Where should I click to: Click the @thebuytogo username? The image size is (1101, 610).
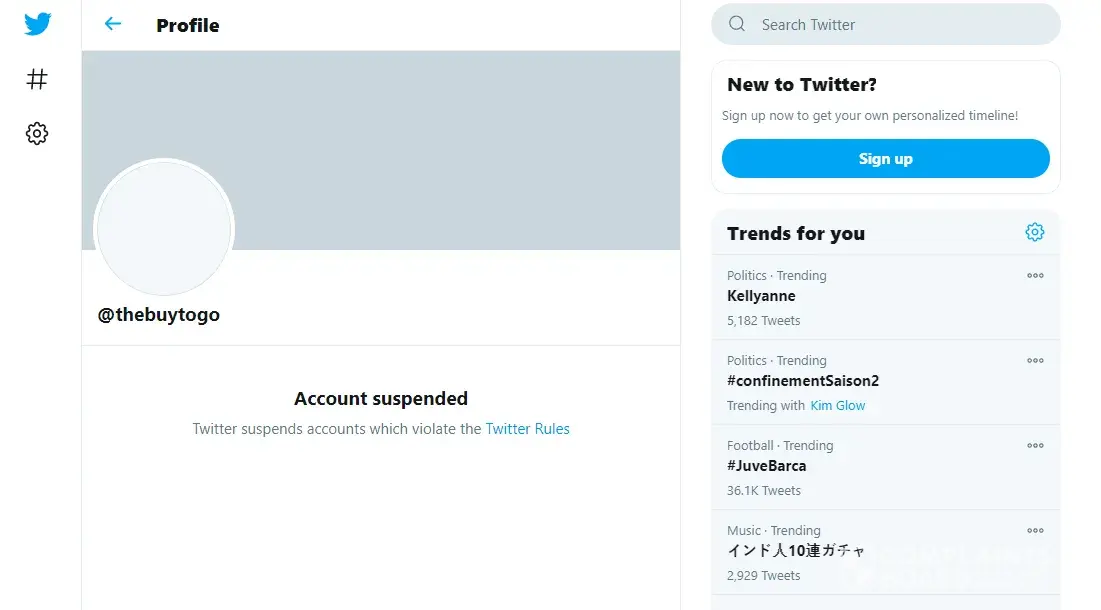tap(159, 315)
